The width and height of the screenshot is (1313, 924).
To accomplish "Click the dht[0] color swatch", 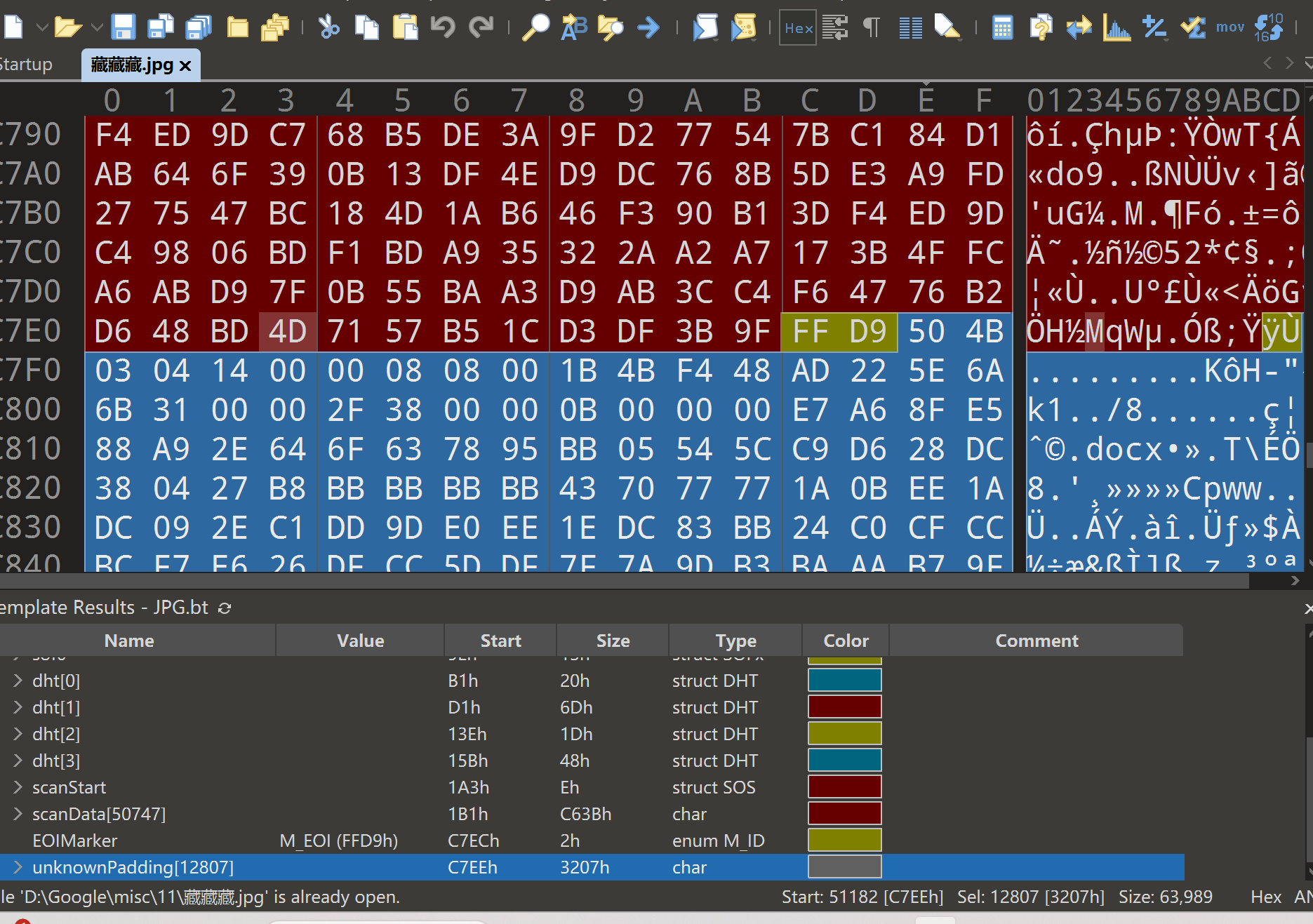I will point(845,681).
